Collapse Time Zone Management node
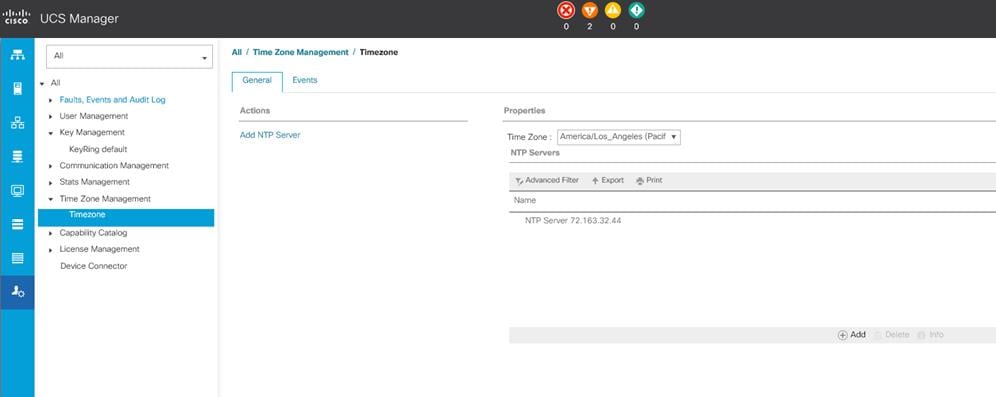Viewport: 996px width, 397px height. (x=51, y=199)
